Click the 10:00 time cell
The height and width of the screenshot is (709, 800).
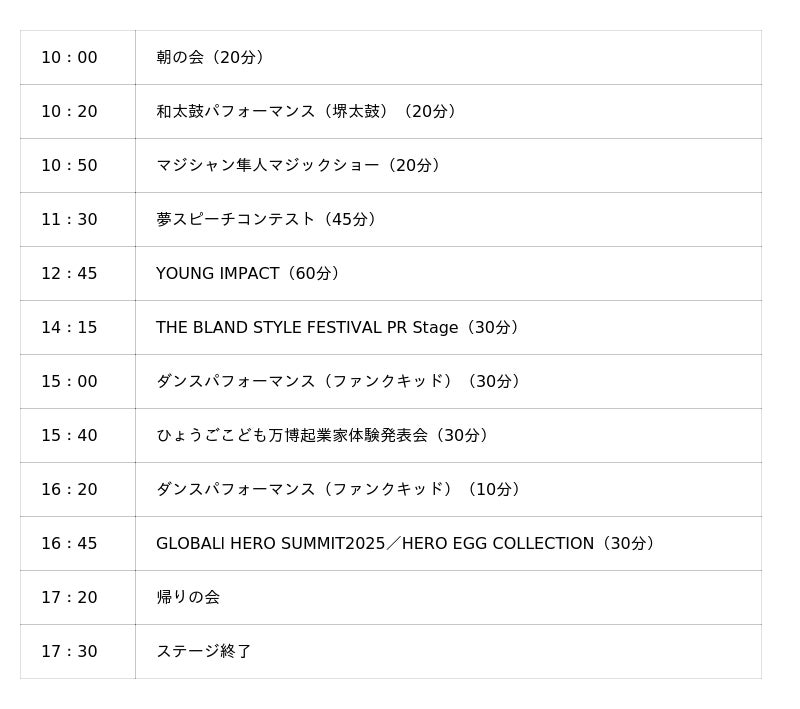coord(69,58)
